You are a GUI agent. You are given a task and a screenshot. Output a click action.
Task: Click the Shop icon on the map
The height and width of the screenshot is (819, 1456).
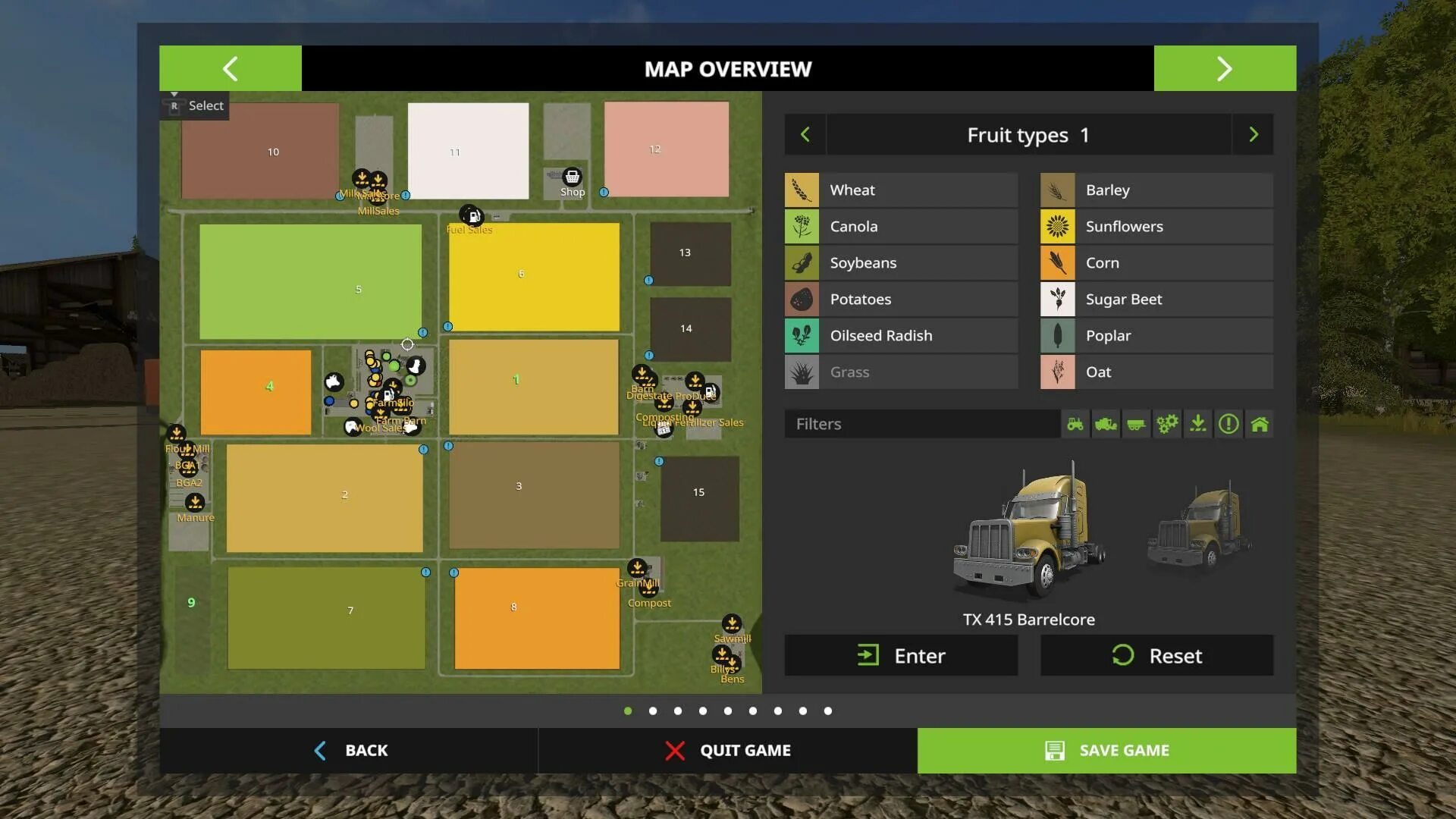click(x=572, y=177)
